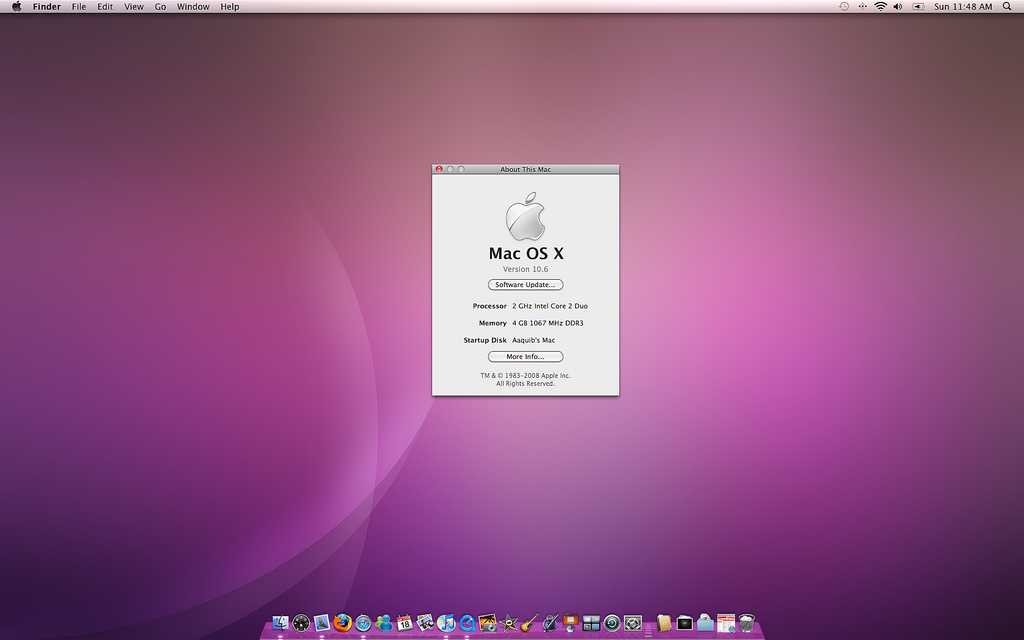The width and height of the screenshot is (1024, 640).
Task: Open iCal calendar icon in Dock
Action: [x=404, y=623]
